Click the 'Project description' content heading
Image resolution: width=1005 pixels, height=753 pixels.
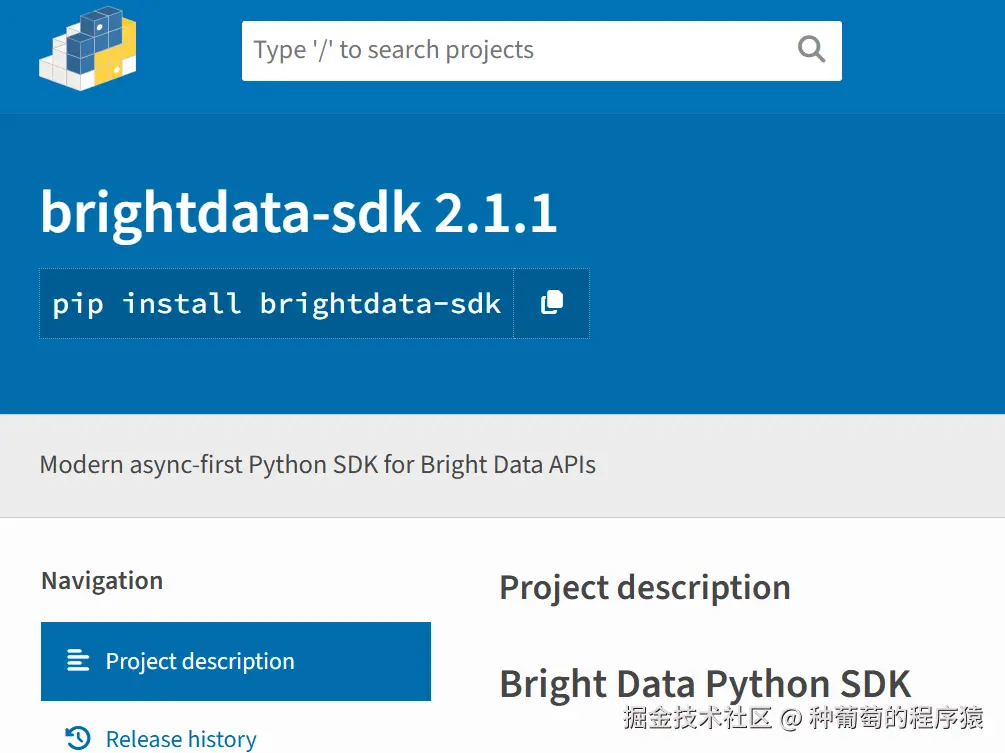pos(645,587)
